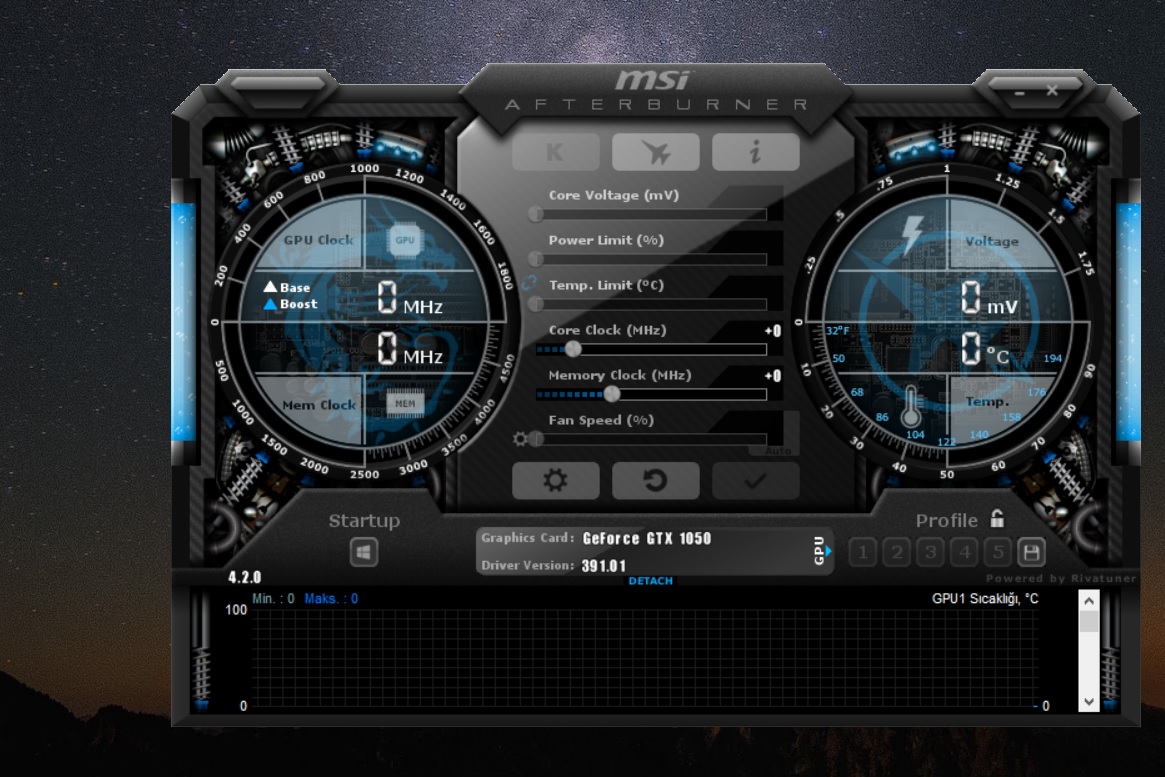
Task: Select profile slot 5
Action: click(x=998, y=552)
